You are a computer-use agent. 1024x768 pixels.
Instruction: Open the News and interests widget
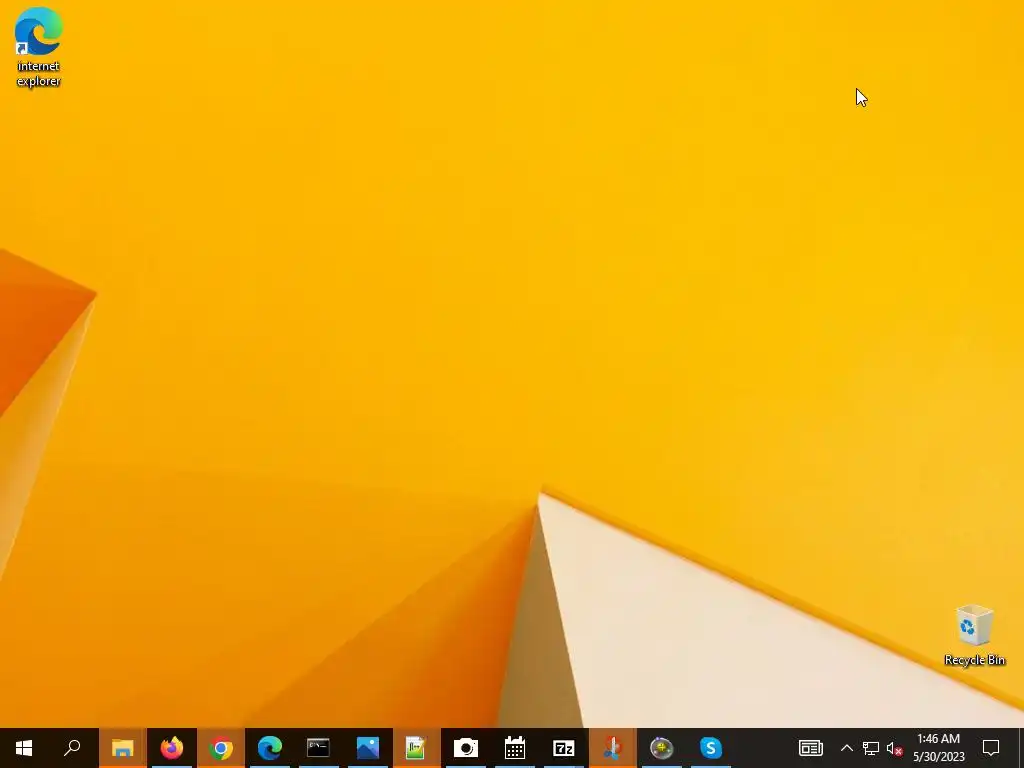click(810, 748)
